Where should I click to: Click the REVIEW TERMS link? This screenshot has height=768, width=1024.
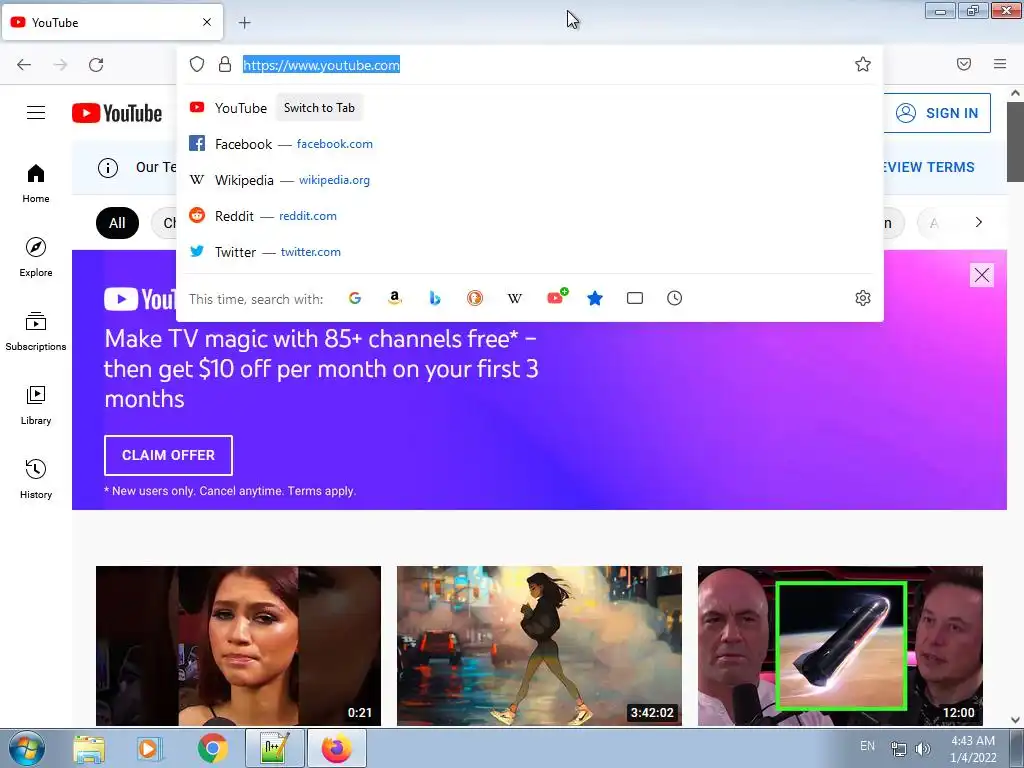929,167
